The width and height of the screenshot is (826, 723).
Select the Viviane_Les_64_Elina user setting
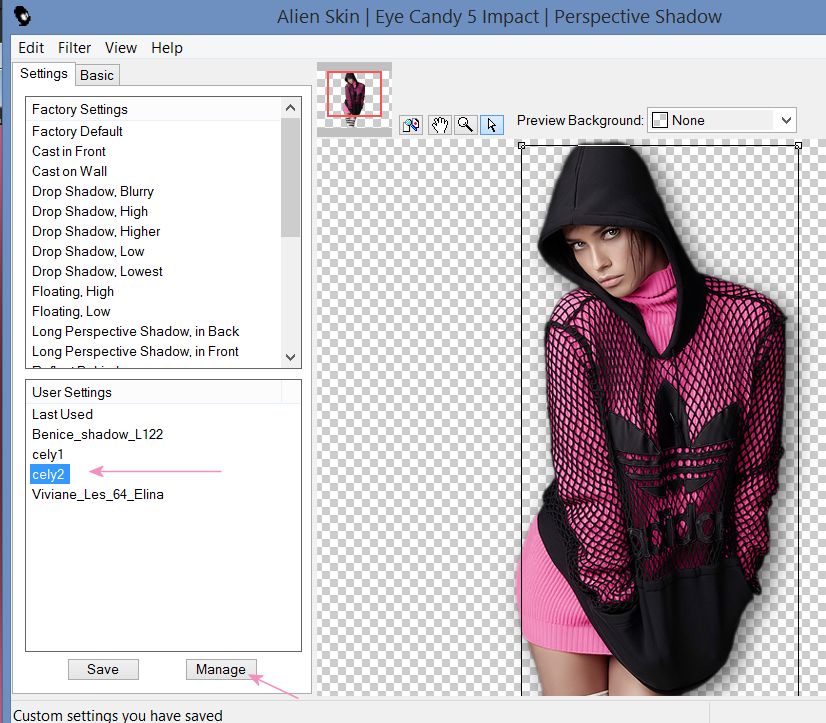click(x=98, y=494)
